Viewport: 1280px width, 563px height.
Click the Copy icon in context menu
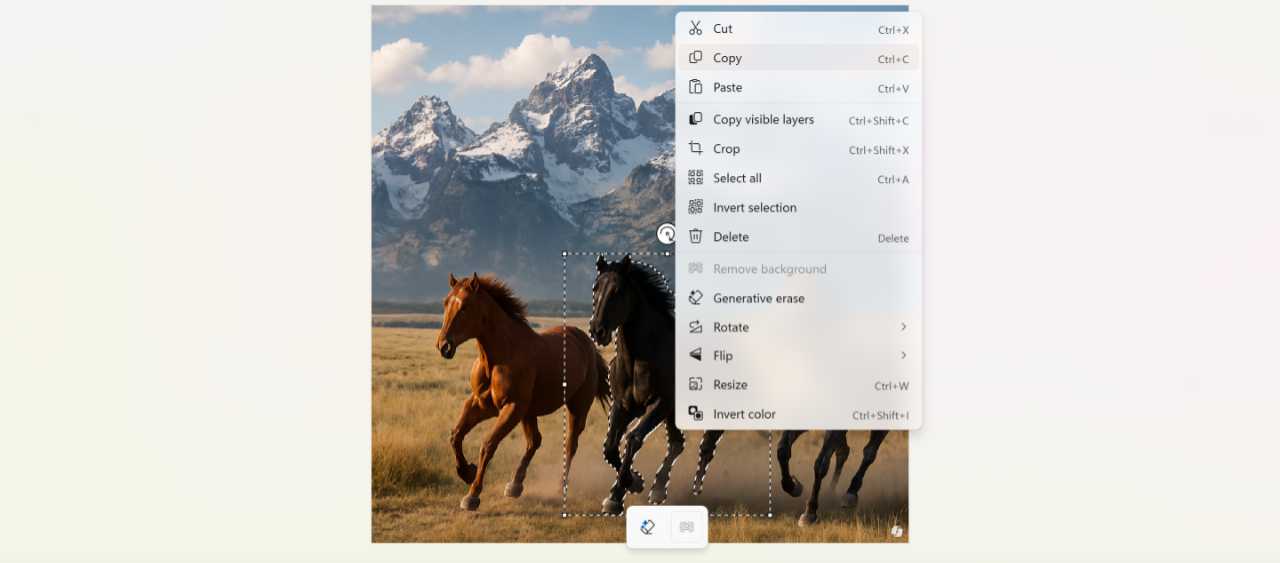click(x=695, y=58)
